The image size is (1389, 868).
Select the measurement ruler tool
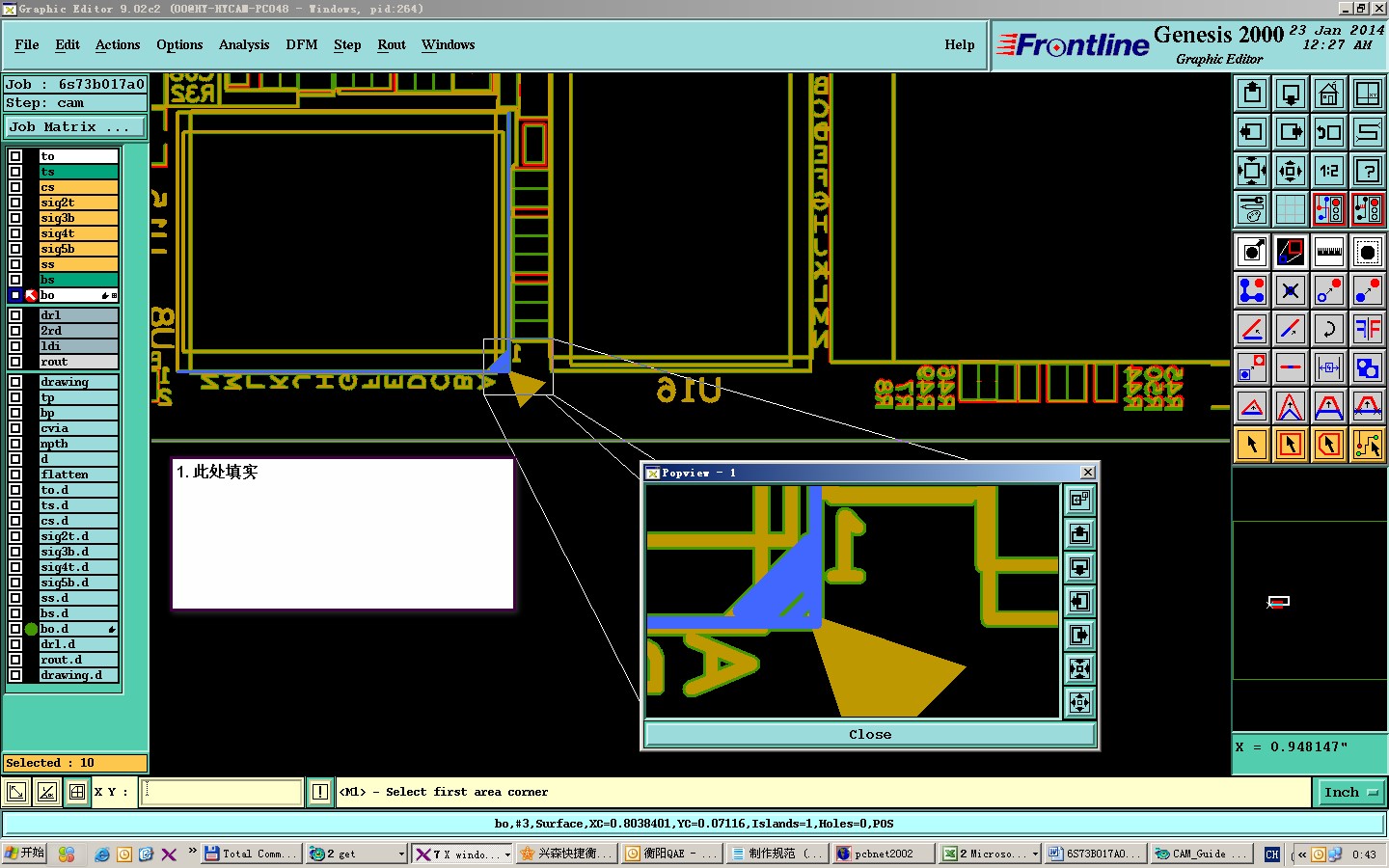[x=1329, y=252]
